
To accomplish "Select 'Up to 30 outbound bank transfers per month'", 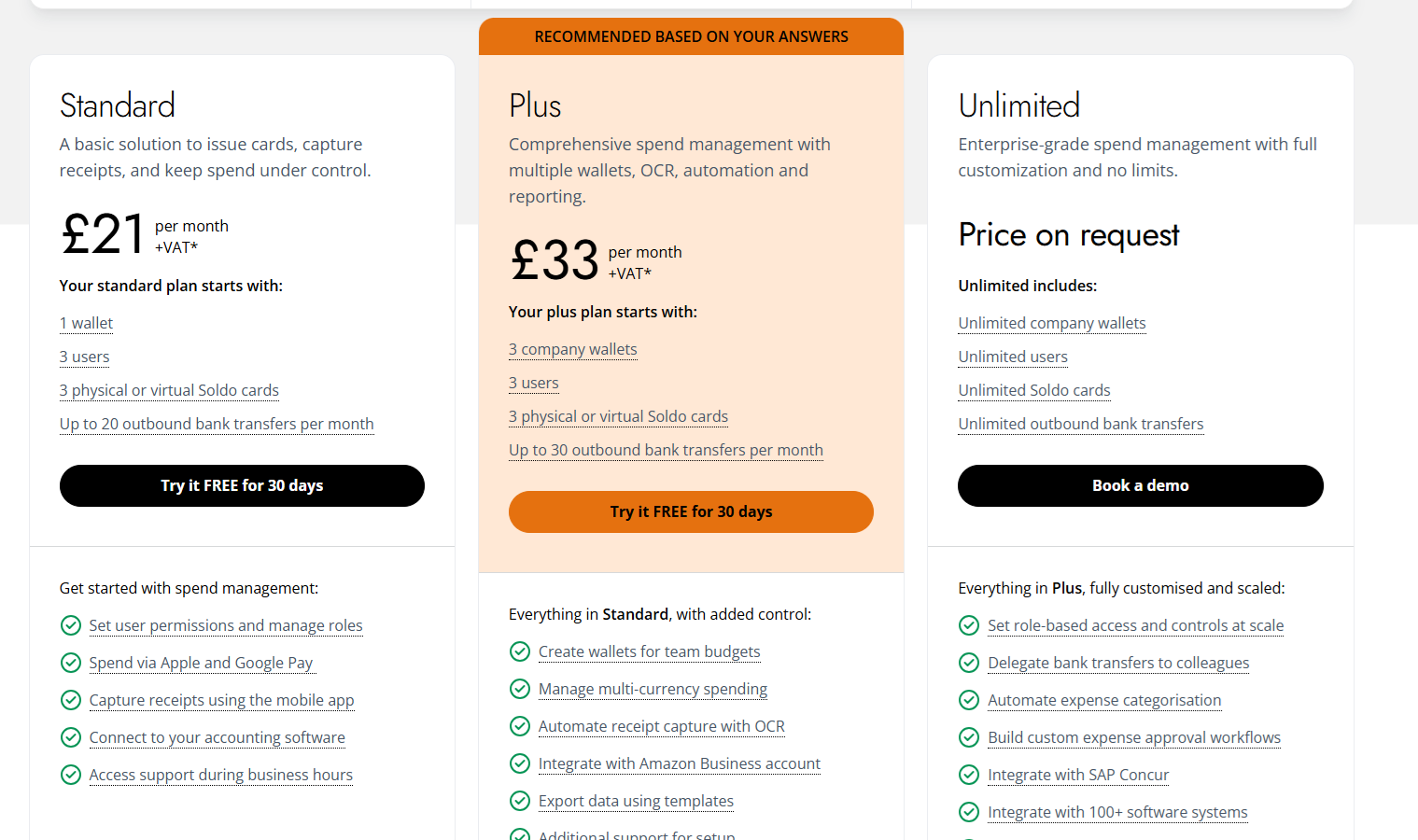I will pyautogui.click(x=666, y=450).
